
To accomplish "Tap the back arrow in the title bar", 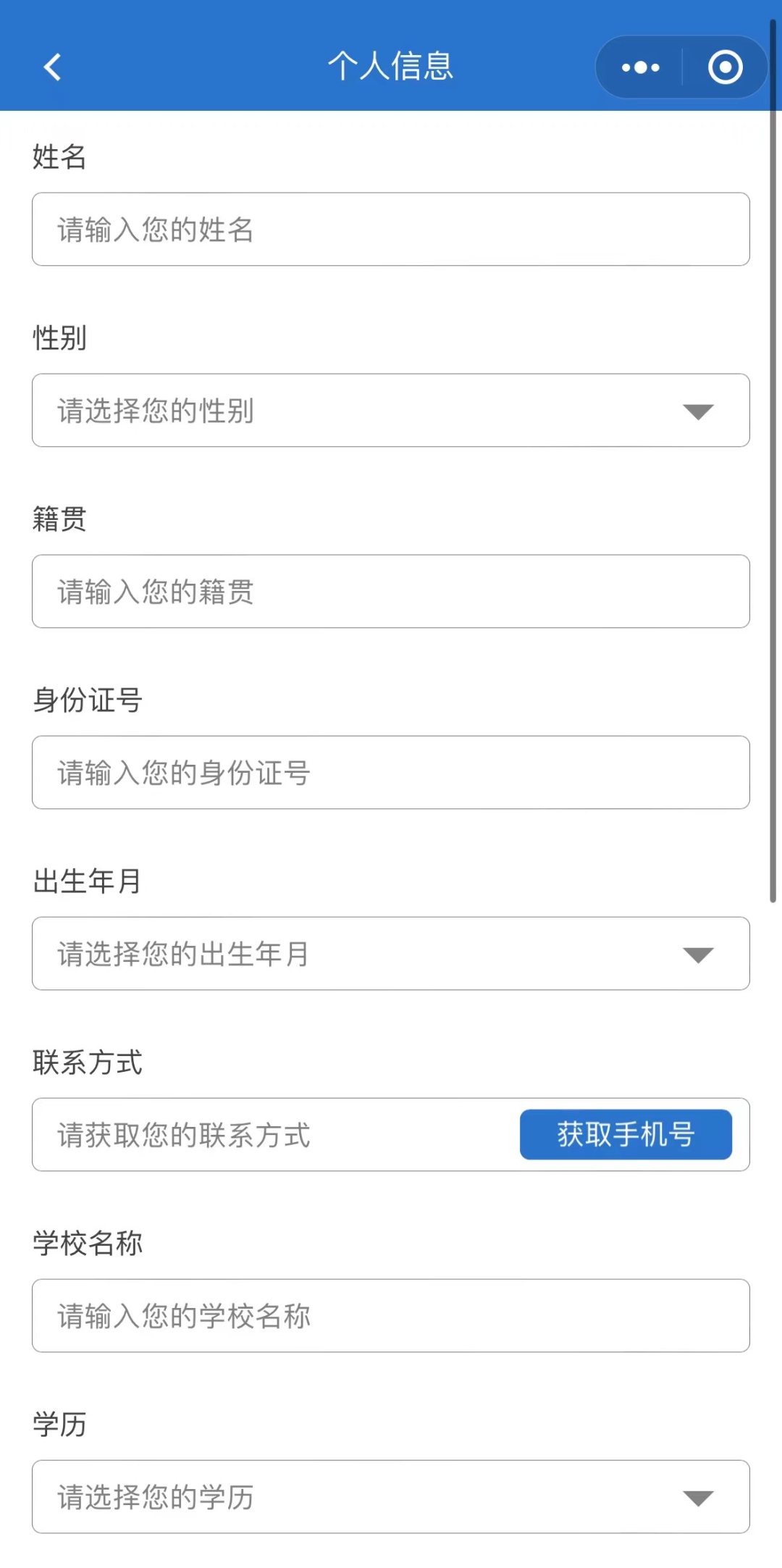I will pyautogui.click(x=51, y=66).
